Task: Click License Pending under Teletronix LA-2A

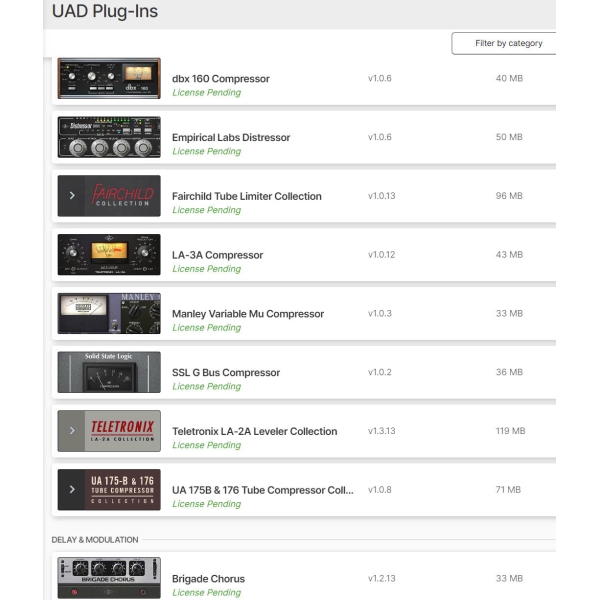Action: click(x=207, y=445)
